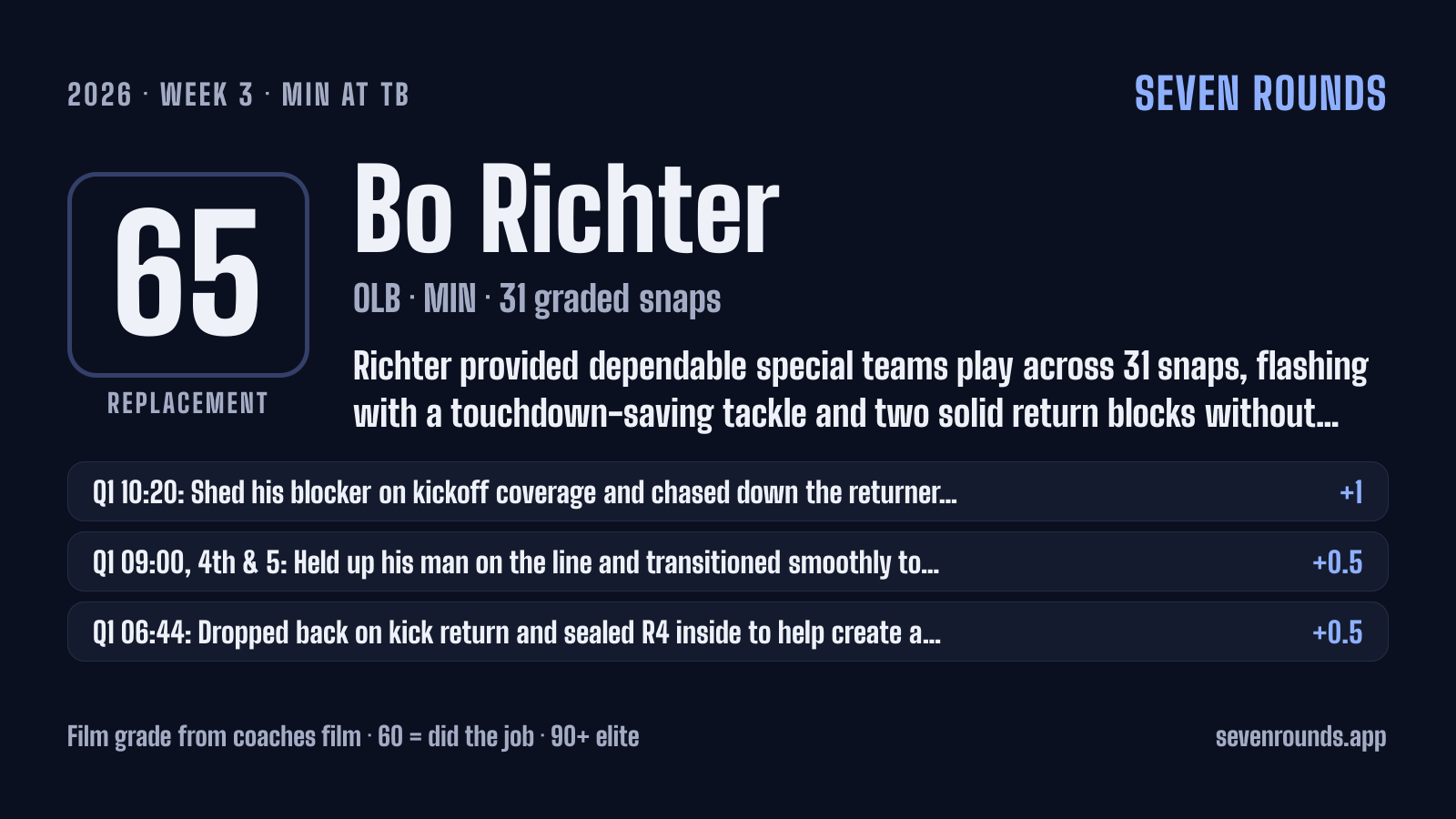The width and height of the screenshot is (1456, 819).
Task: Click the +0.5 score on kick return play
Action: click(1338, 632)
